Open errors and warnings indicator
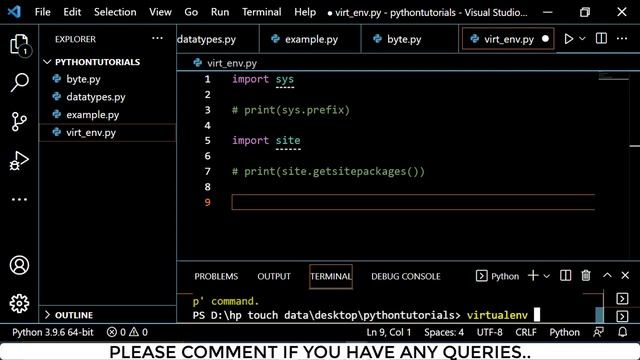 point(127,332)
